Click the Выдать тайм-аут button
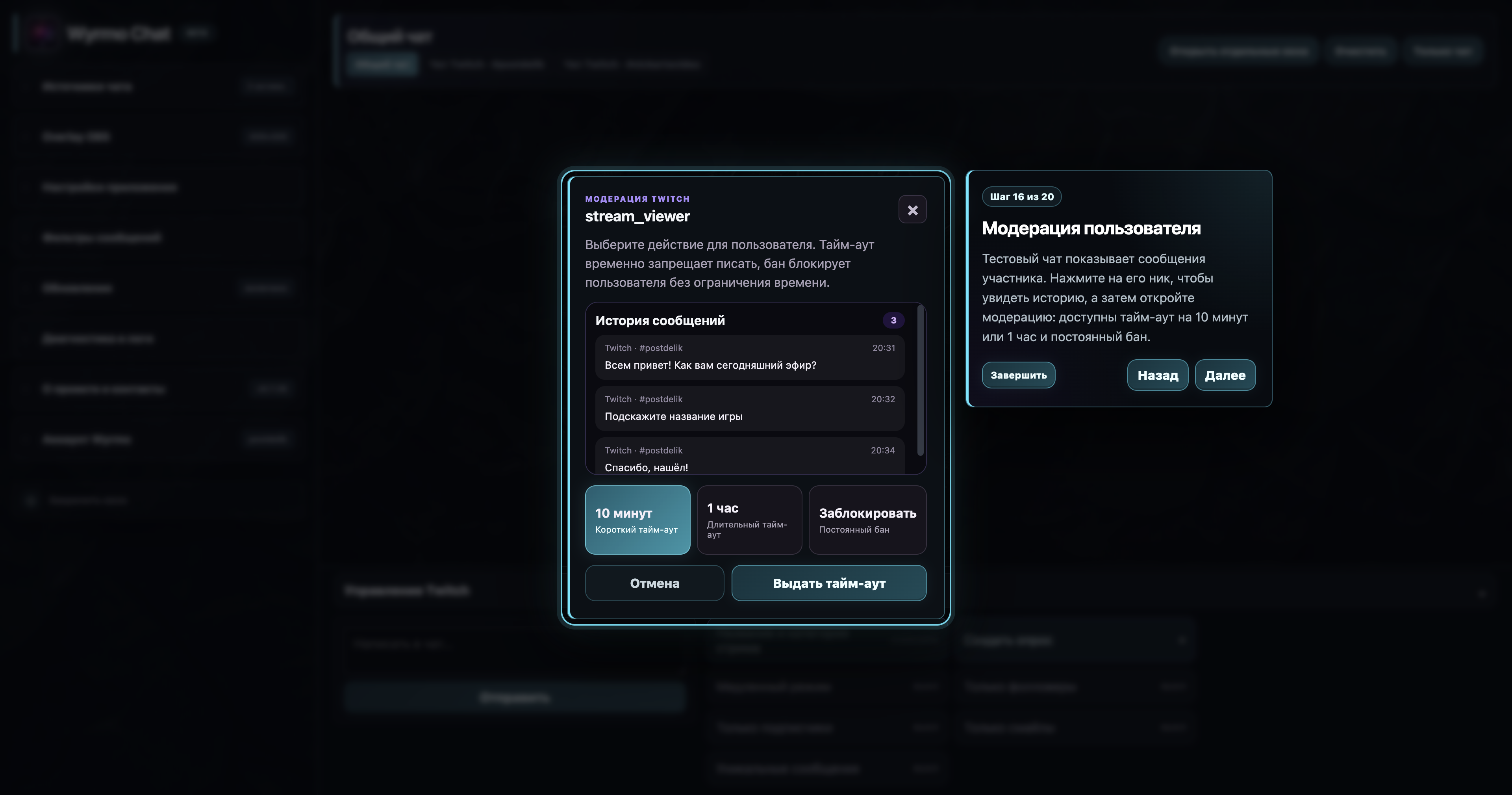 tap(829, 583)
